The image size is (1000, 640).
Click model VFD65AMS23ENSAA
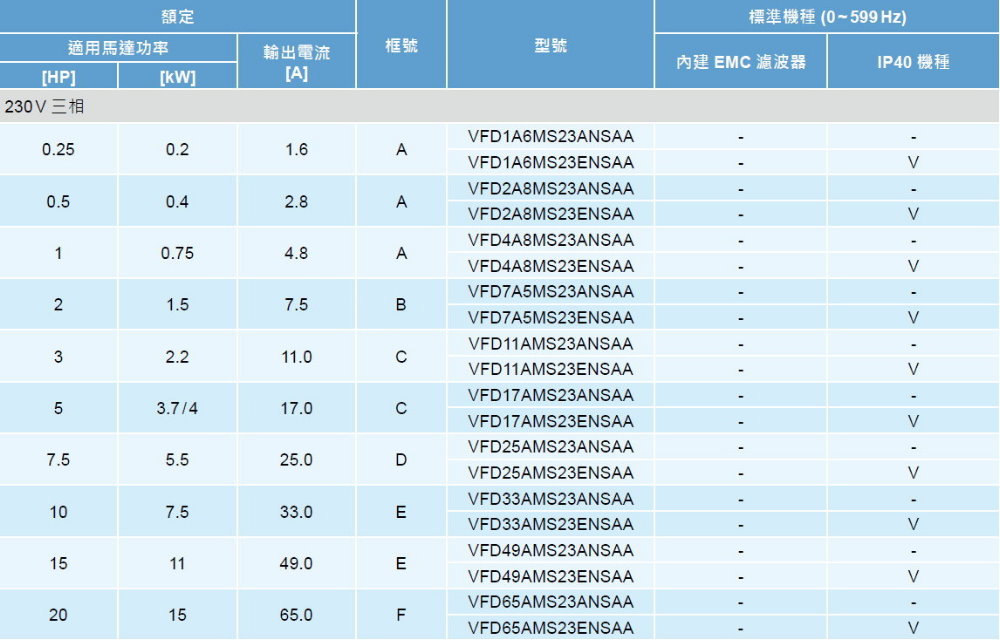550,628
